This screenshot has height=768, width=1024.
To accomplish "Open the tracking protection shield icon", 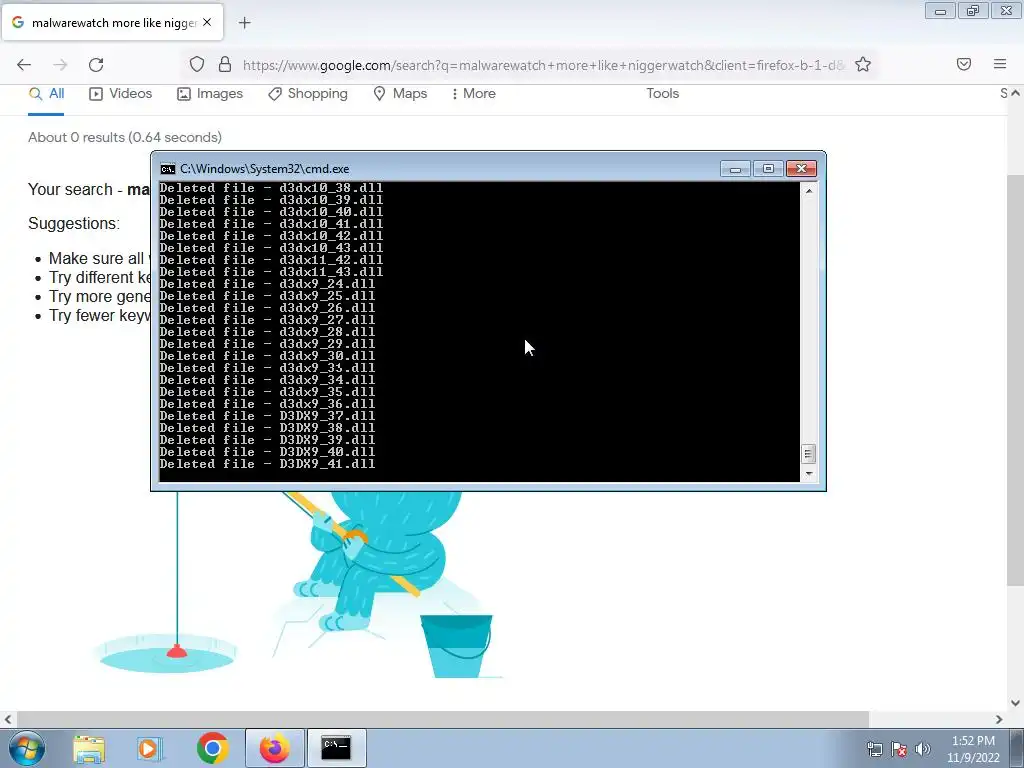I will point(197,64).
